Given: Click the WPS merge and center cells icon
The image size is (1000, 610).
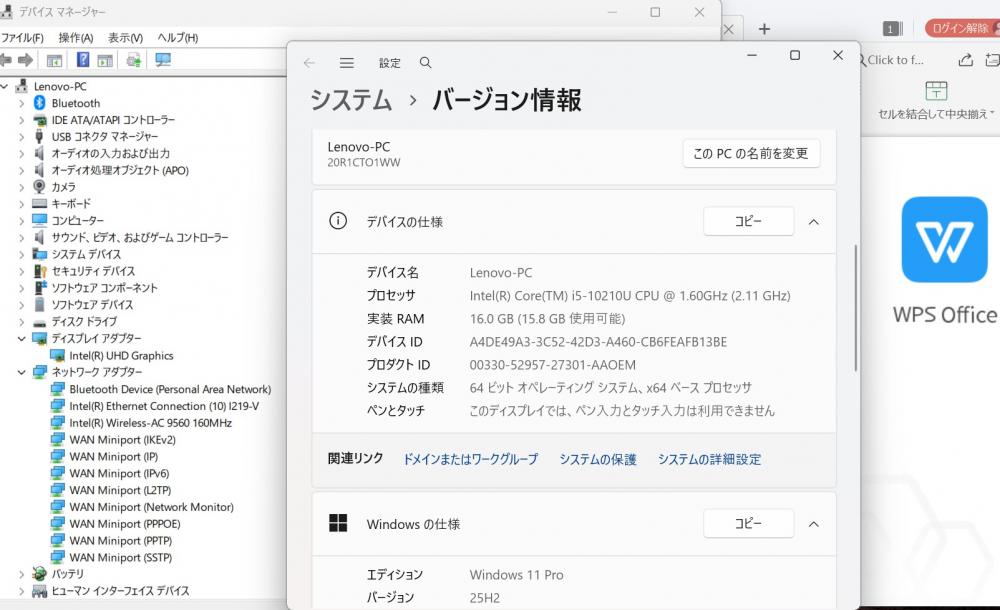Looking at the screenshot, I should click(x=936, y=91).
